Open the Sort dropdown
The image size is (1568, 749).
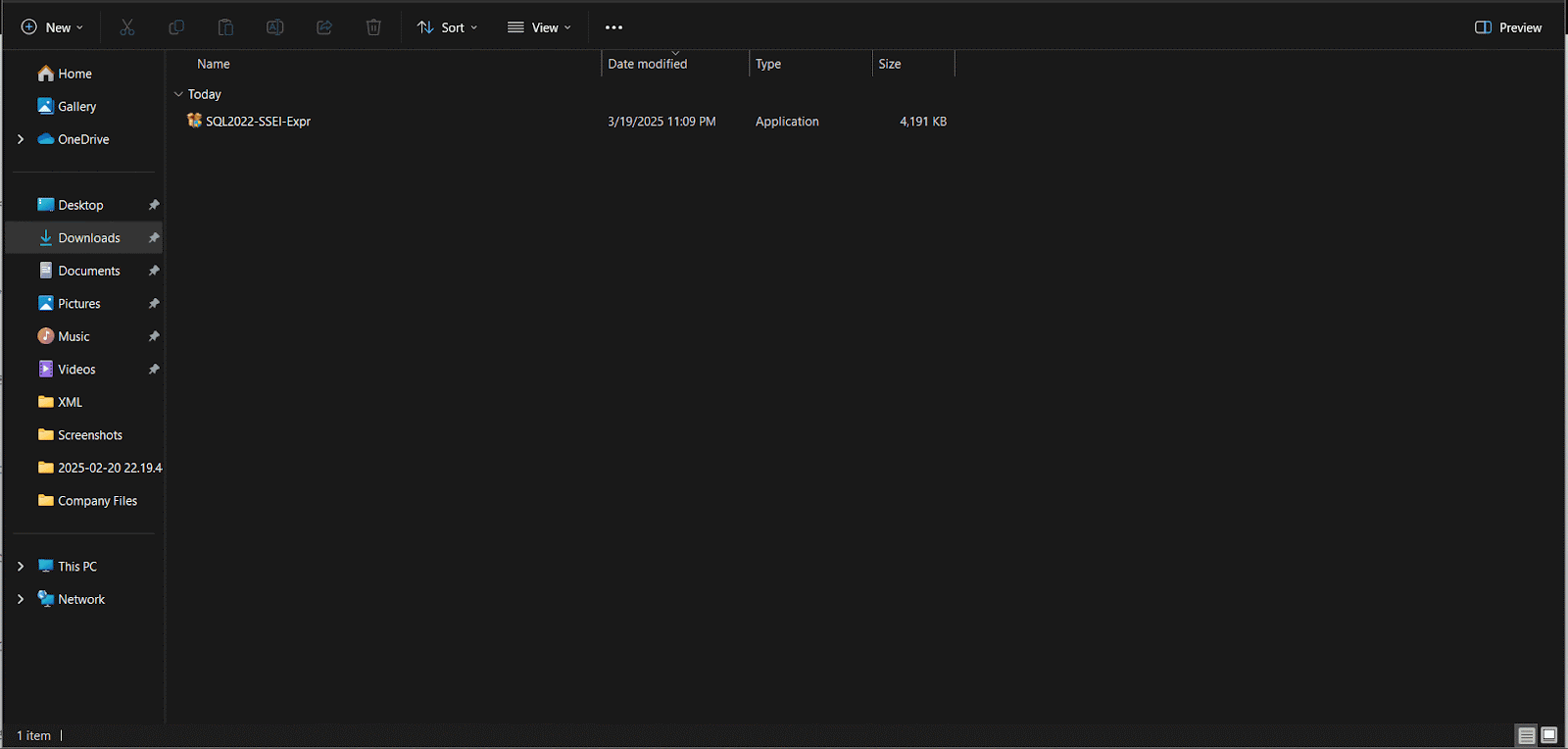click(x=447, y=27)
